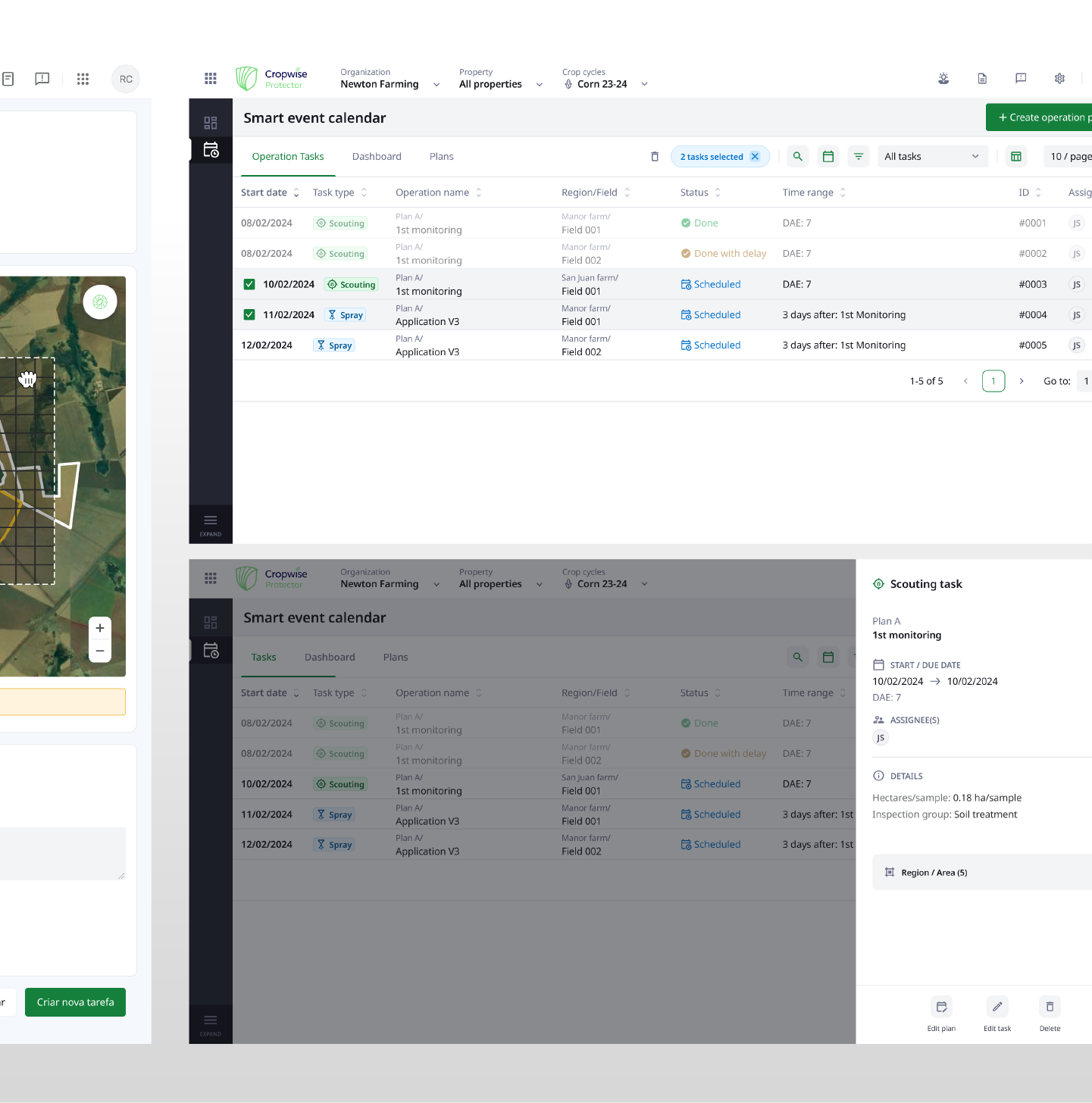This screenshot has height=1103, width=1092.
Task: Open the filter icon in top toolbar
Action: tap(859, 157)
